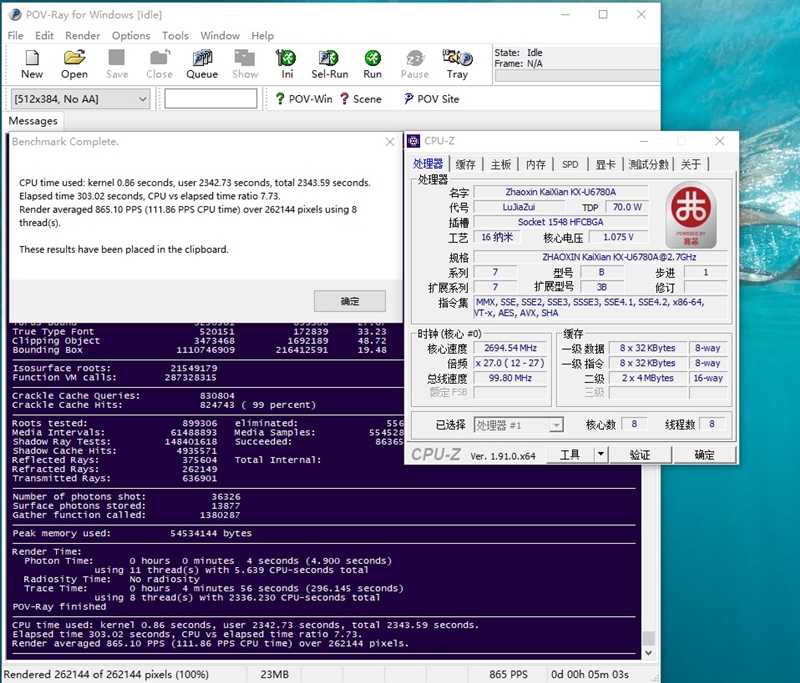800x683 pixels.
Task: Send POV-Ray to tray using Tray icon
Action: click(458, 62)
